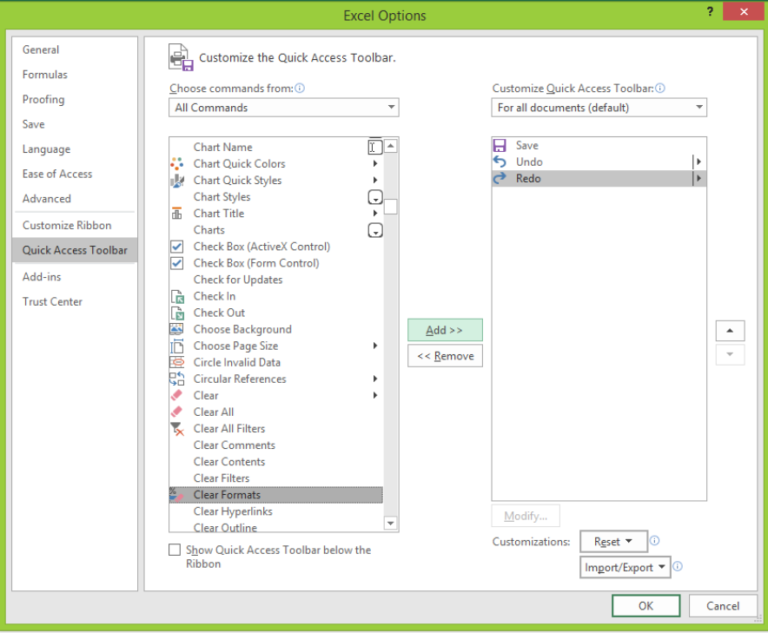Select Check Box (ActiveX Control) command
This screenshot has height=633, width=768.
261,247
